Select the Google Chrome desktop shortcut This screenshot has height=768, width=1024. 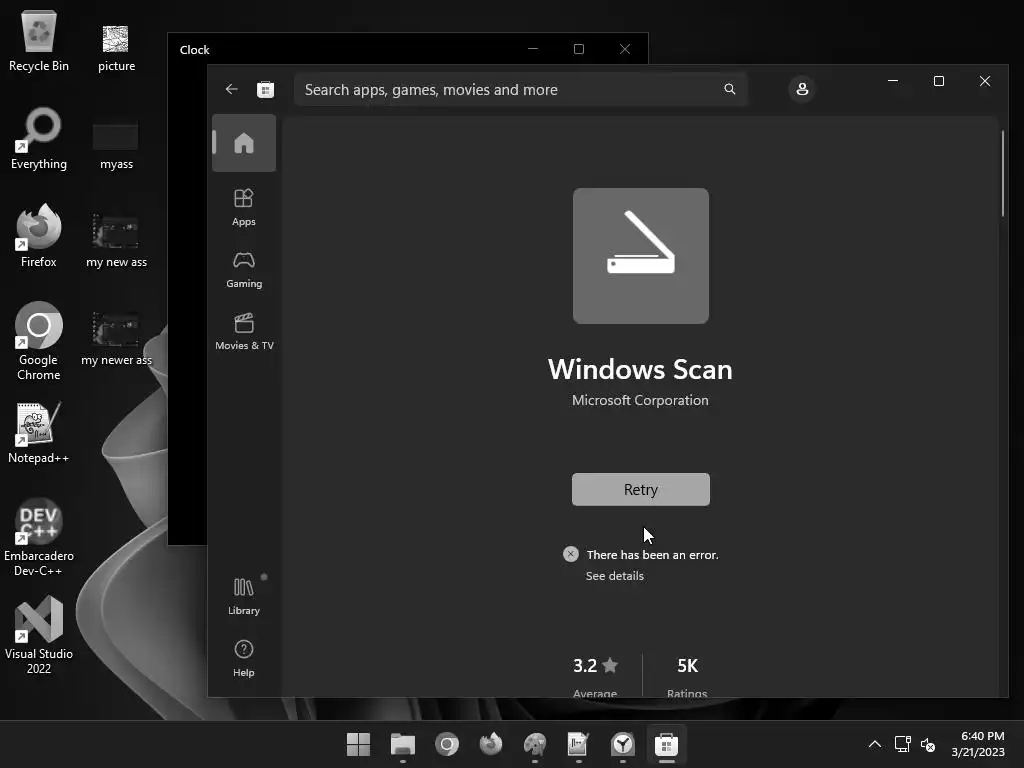(39, 341)
